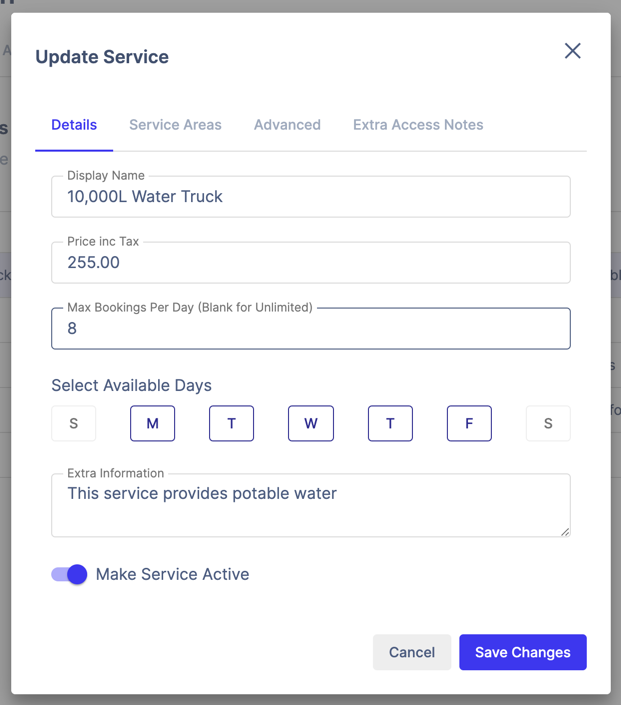The width and height of the screenshot is (621, 705).
Task: Toggle Tuesday availability
Action: (x=231, y=424)
